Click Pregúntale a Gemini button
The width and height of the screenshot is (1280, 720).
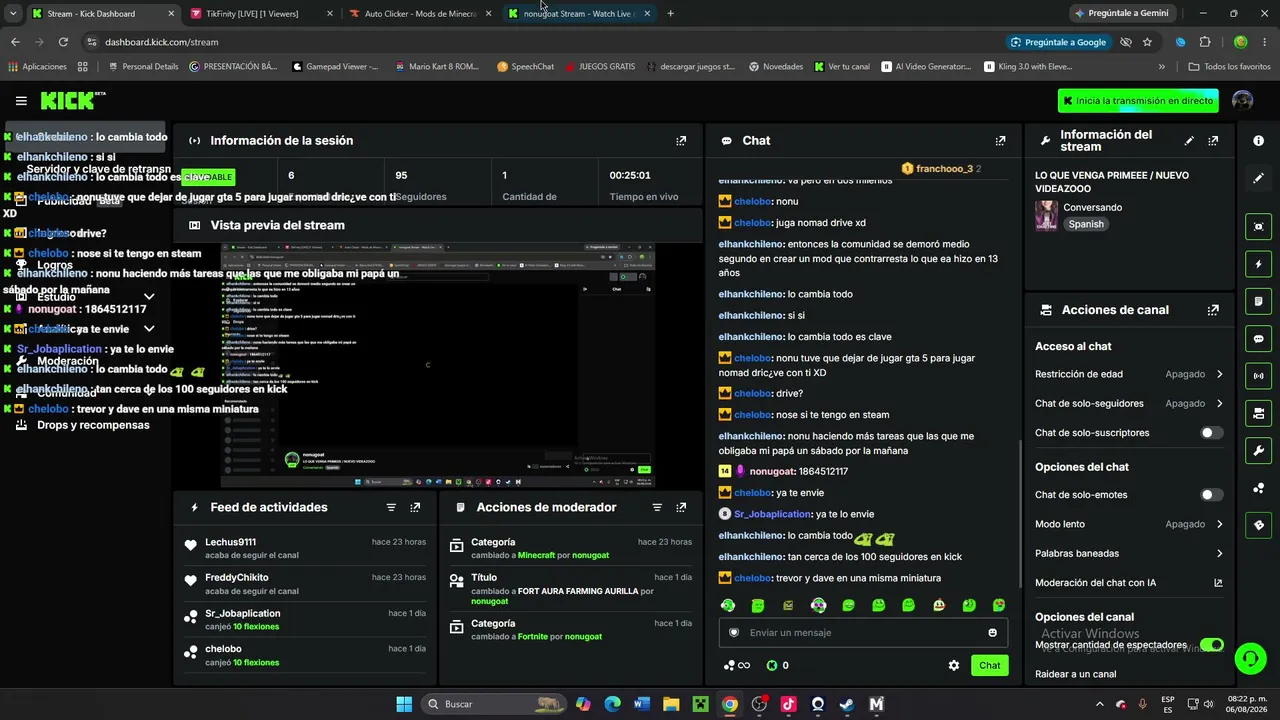[1120, 14]
